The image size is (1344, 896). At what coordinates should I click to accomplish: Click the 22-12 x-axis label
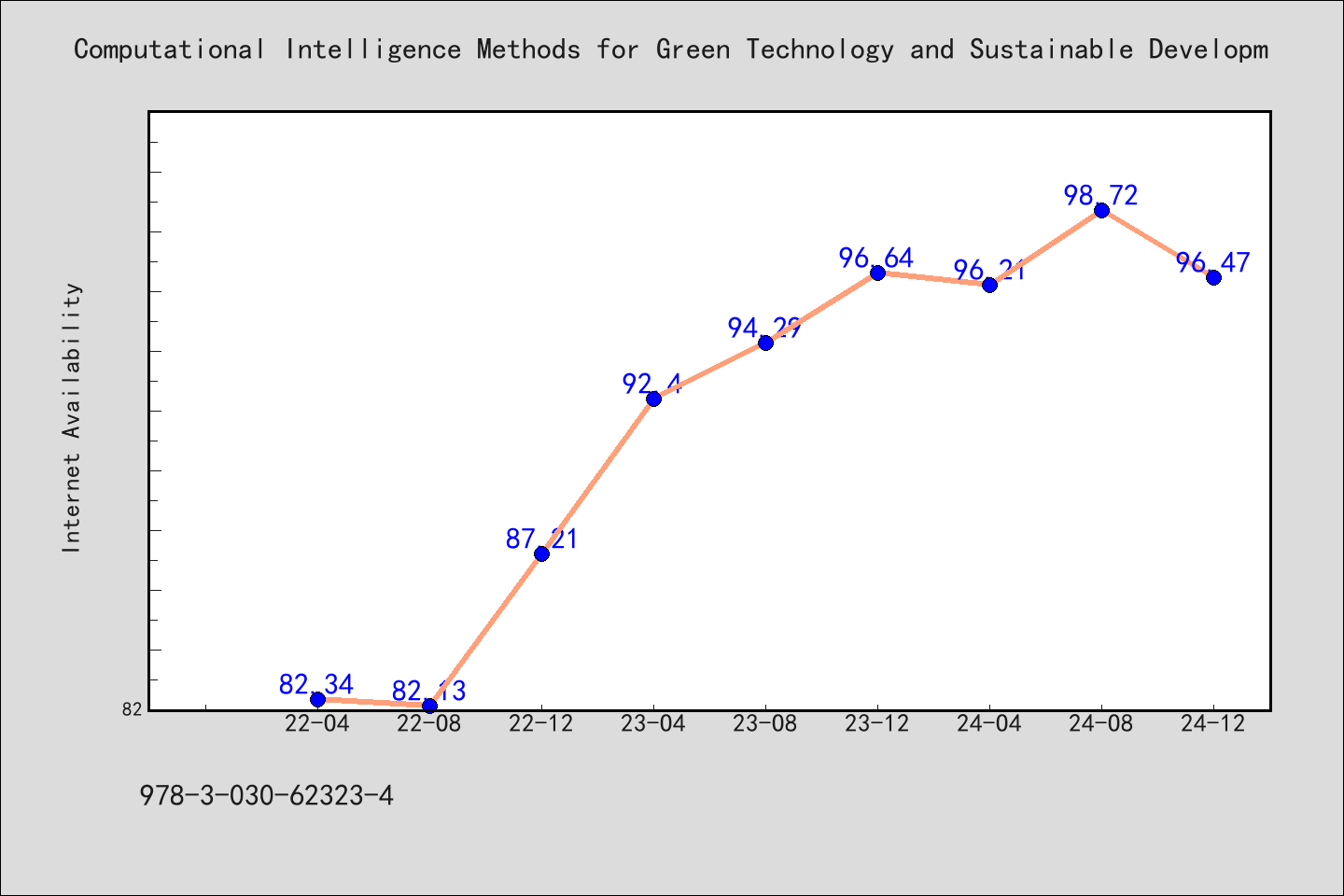[x=541, y=723]
